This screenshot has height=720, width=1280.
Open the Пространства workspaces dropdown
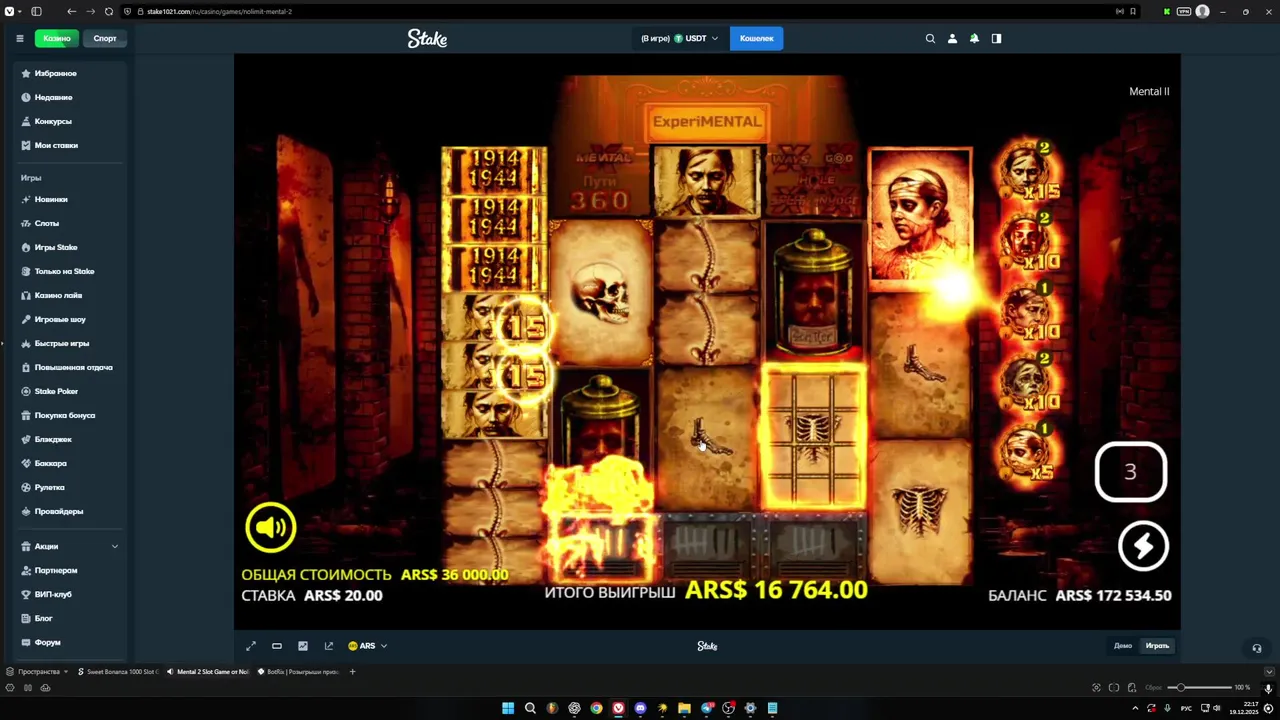coord(37,672)
